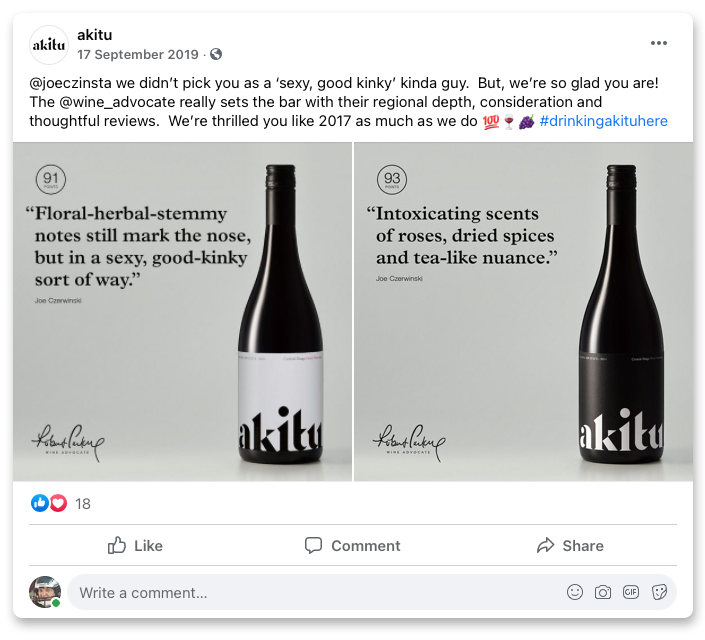This screenshot has width=705, height=640.
Task: Click the love reaction heart icon
Action: 58,503
